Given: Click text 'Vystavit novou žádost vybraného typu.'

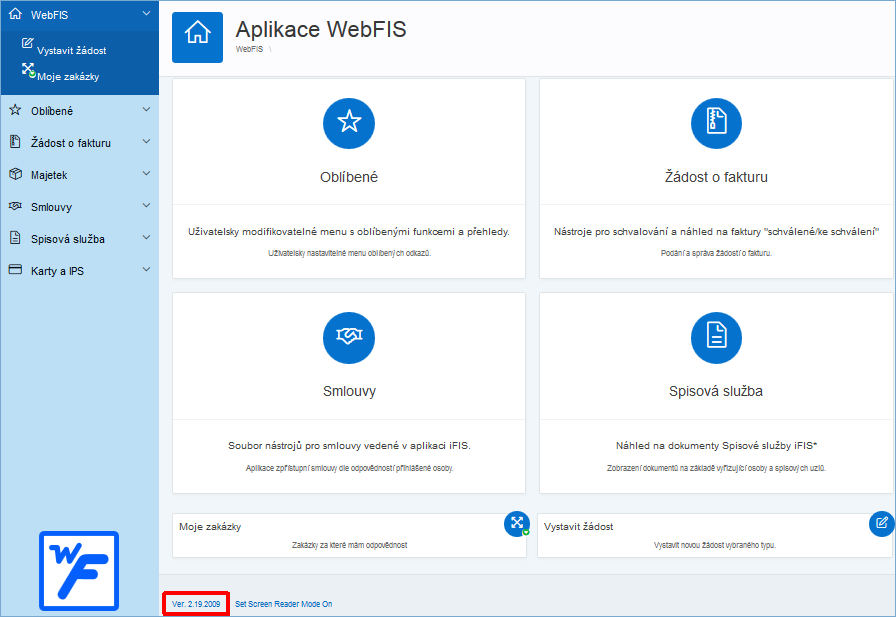Looking at the screenshot, I should (x=715, y=545).
